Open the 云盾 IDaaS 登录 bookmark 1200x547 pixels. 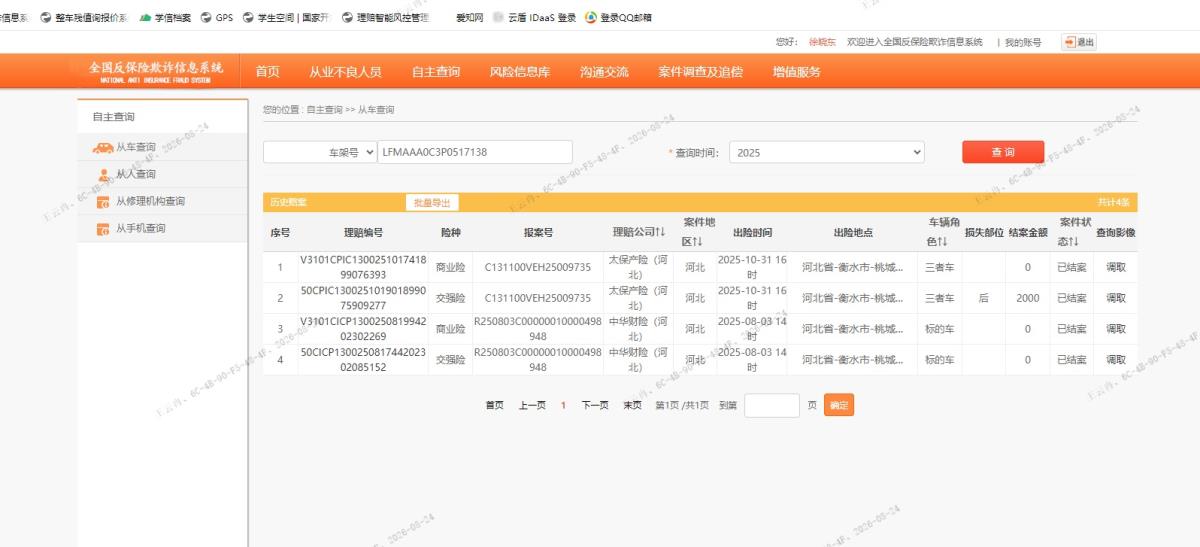(x=535, y=17)
